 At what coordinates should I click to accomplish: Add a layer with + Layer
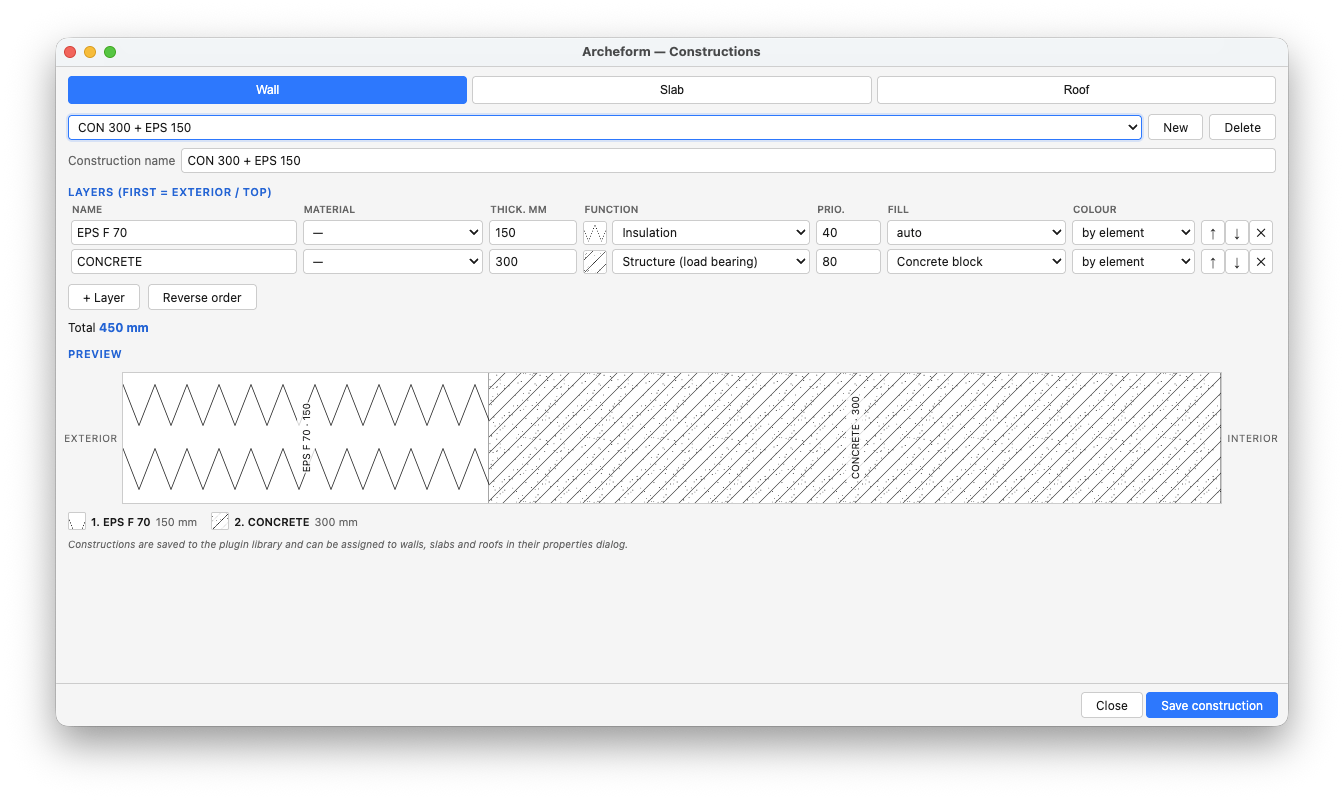[x=104, y=298]
